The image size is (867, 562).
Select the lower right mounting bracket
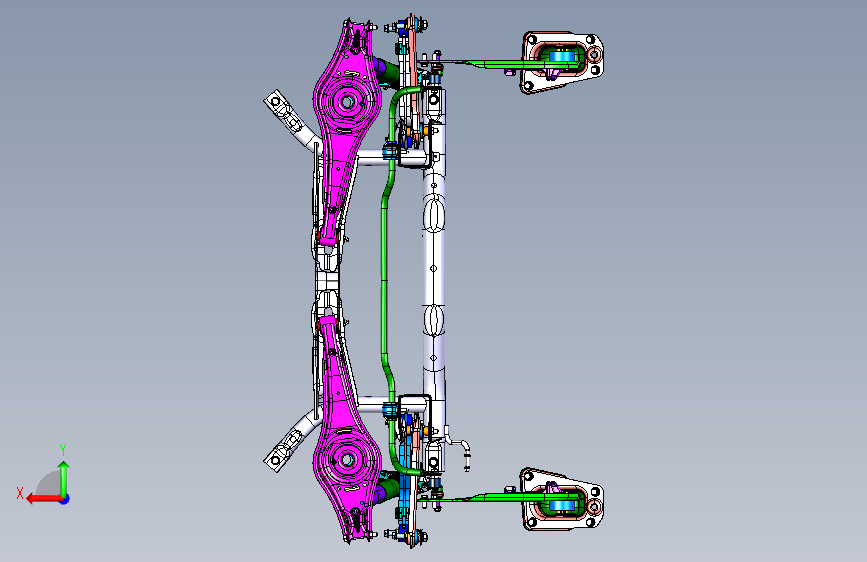[x=561, y=499]
